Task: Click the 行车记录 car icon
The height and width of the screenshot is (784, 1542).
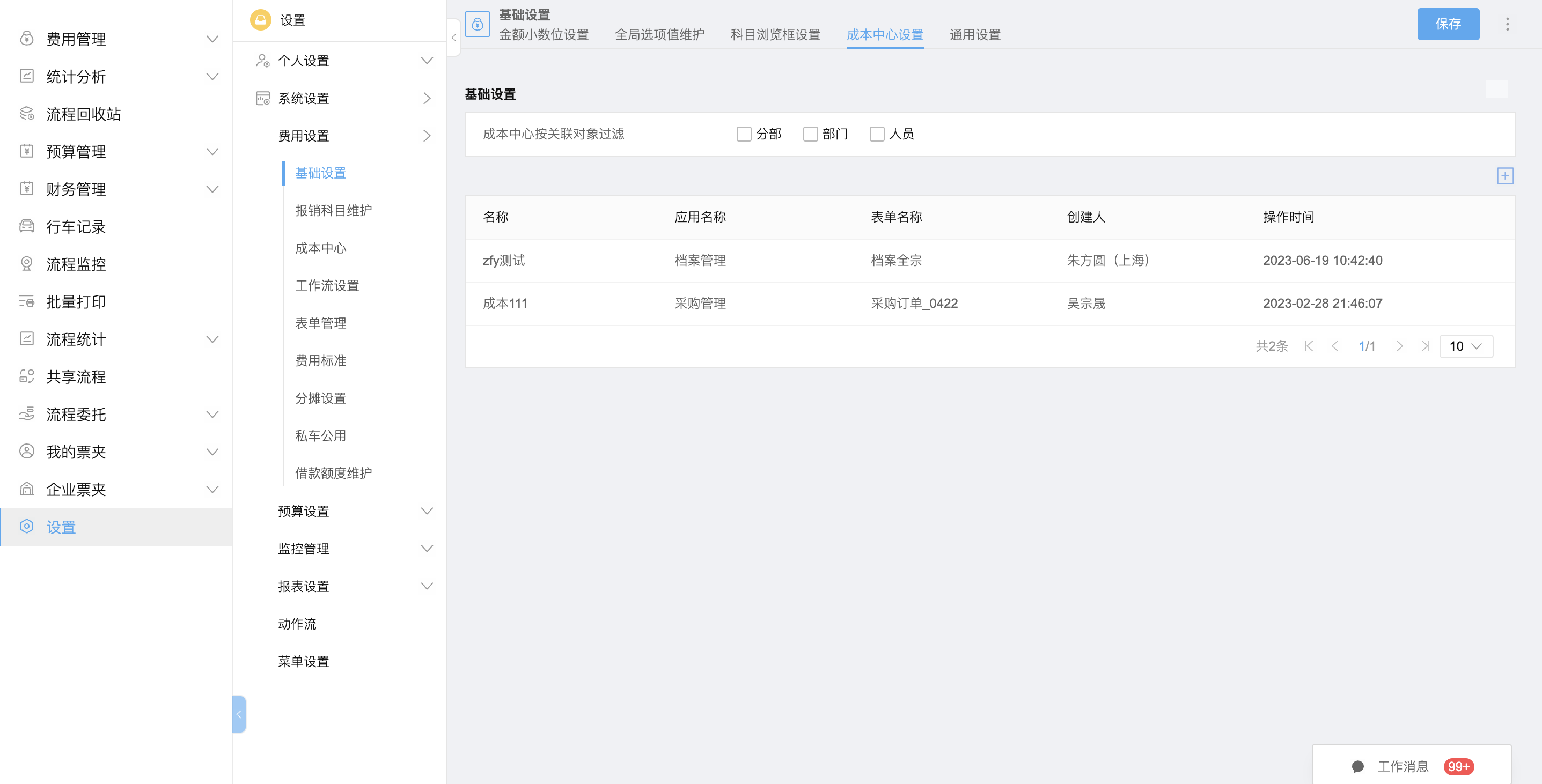Action: pos(26,226)
